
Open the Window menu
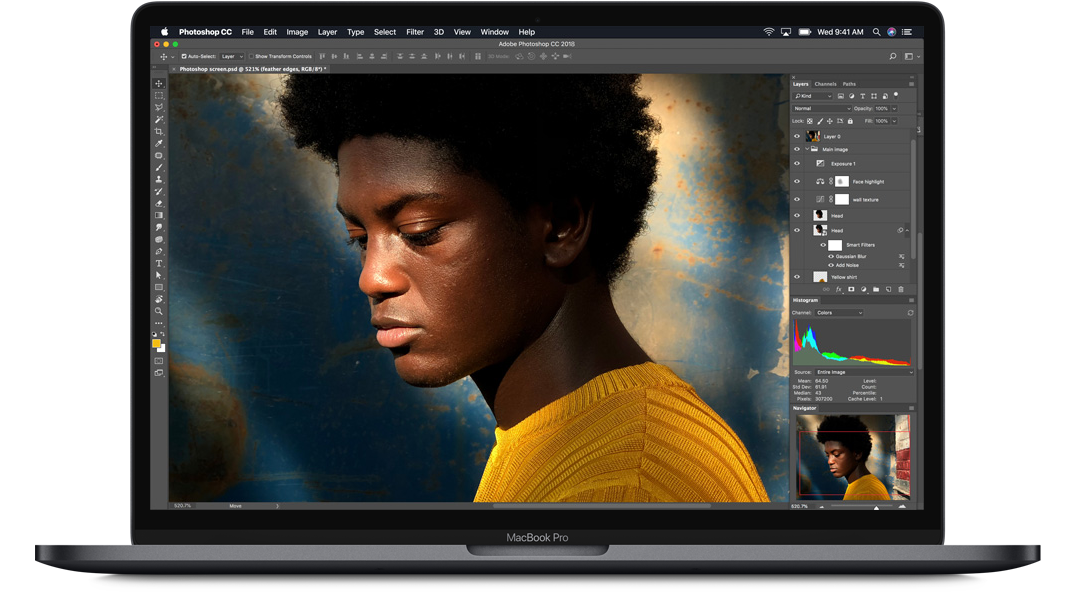(x=494, y=32)
